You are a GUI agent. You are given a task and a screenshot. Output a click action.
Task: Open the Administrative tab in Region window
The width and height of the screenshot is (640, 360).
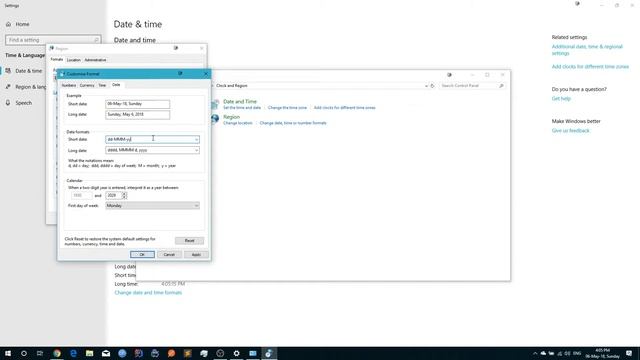click(95, 60)
